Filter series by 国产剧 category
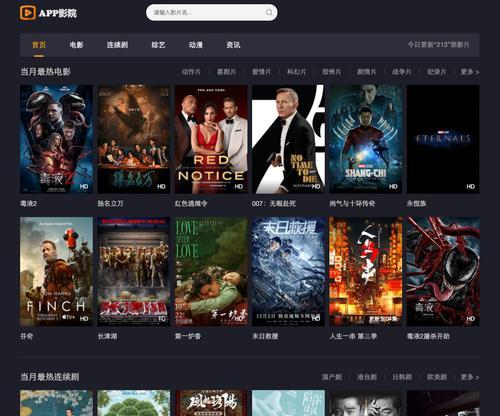The height and width of the screenshot is (416, 500). [x=332, y=377]
